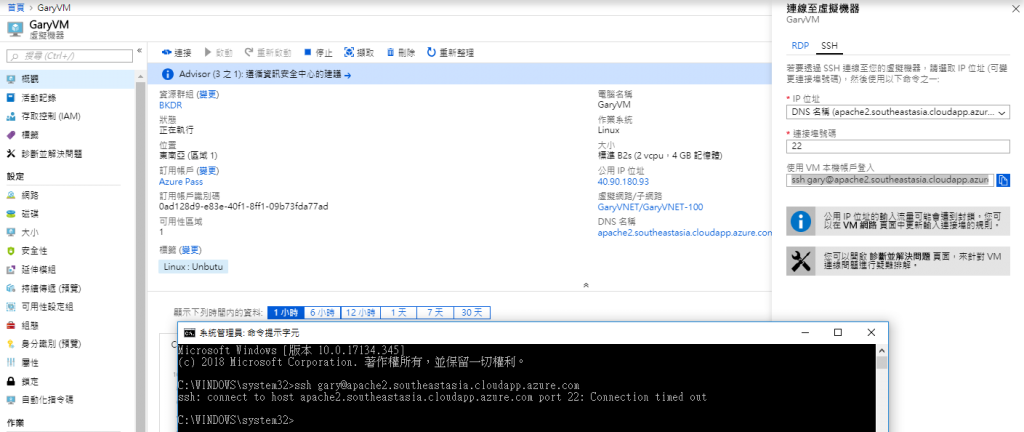This screenshot has width=1024, height=432.
Task: Open the Tags (標籤) sidebar item
Action: pyautogui.click(x=68, y=135)
